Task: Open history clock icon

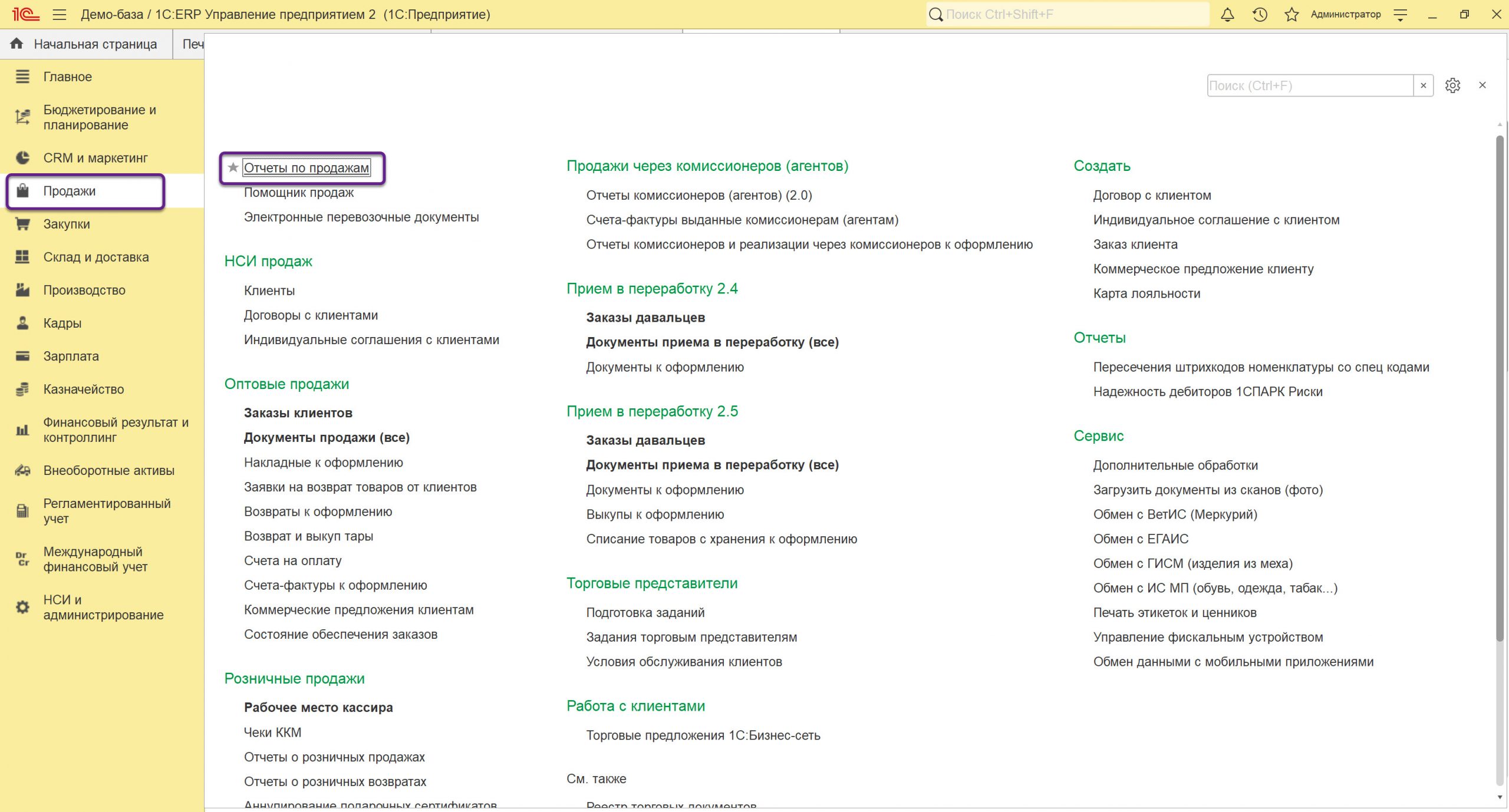Action: [x=1260, y=15]
